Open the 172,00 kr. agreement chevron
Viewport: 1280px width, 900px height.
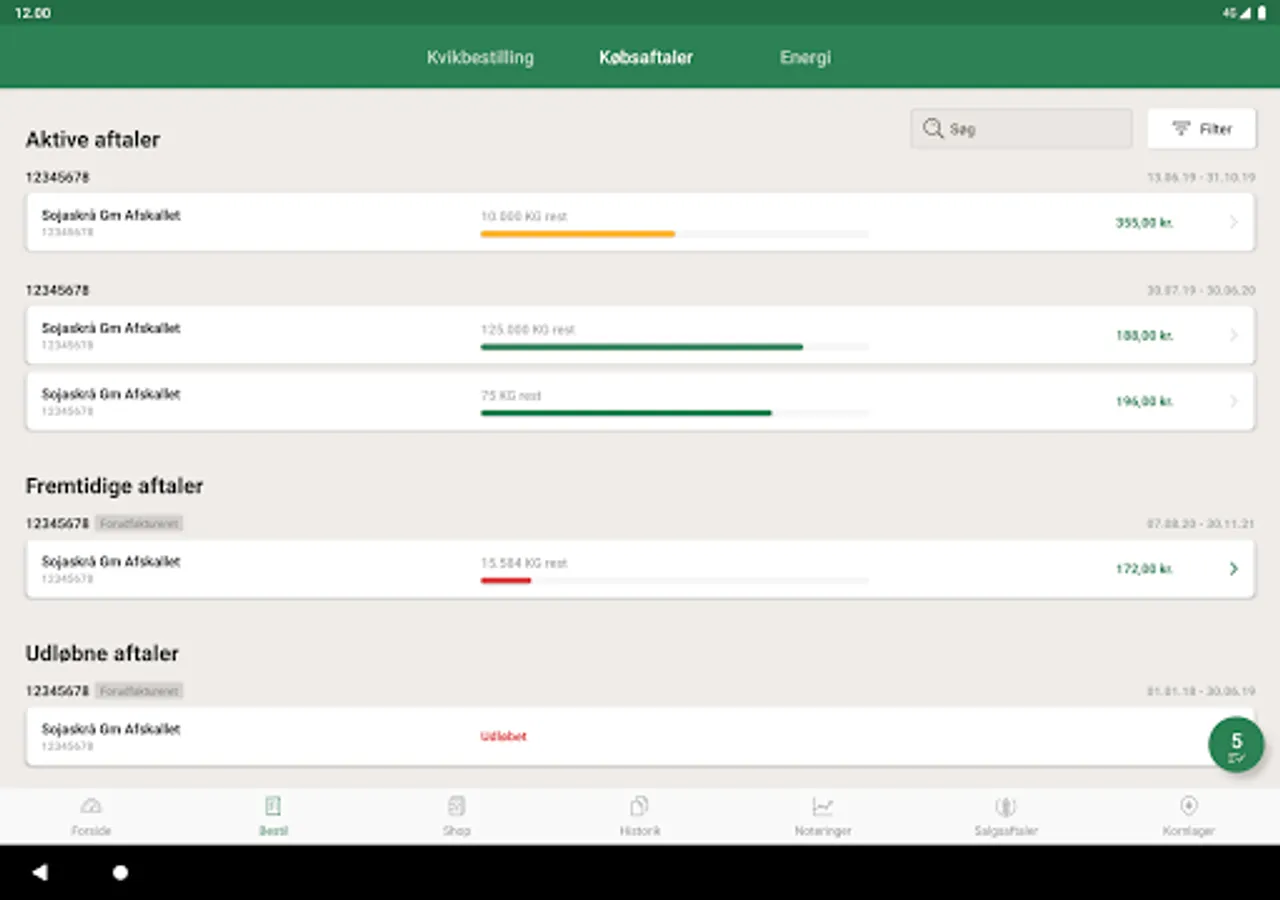[x=1233, y=569]
